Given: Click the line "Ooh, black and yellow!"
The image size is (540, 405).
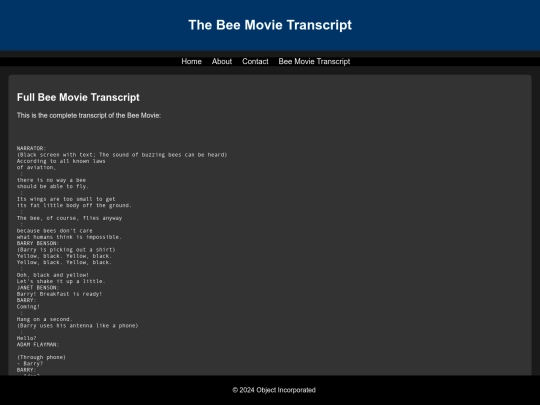Looking at the screenshot, I should [53, 275].
